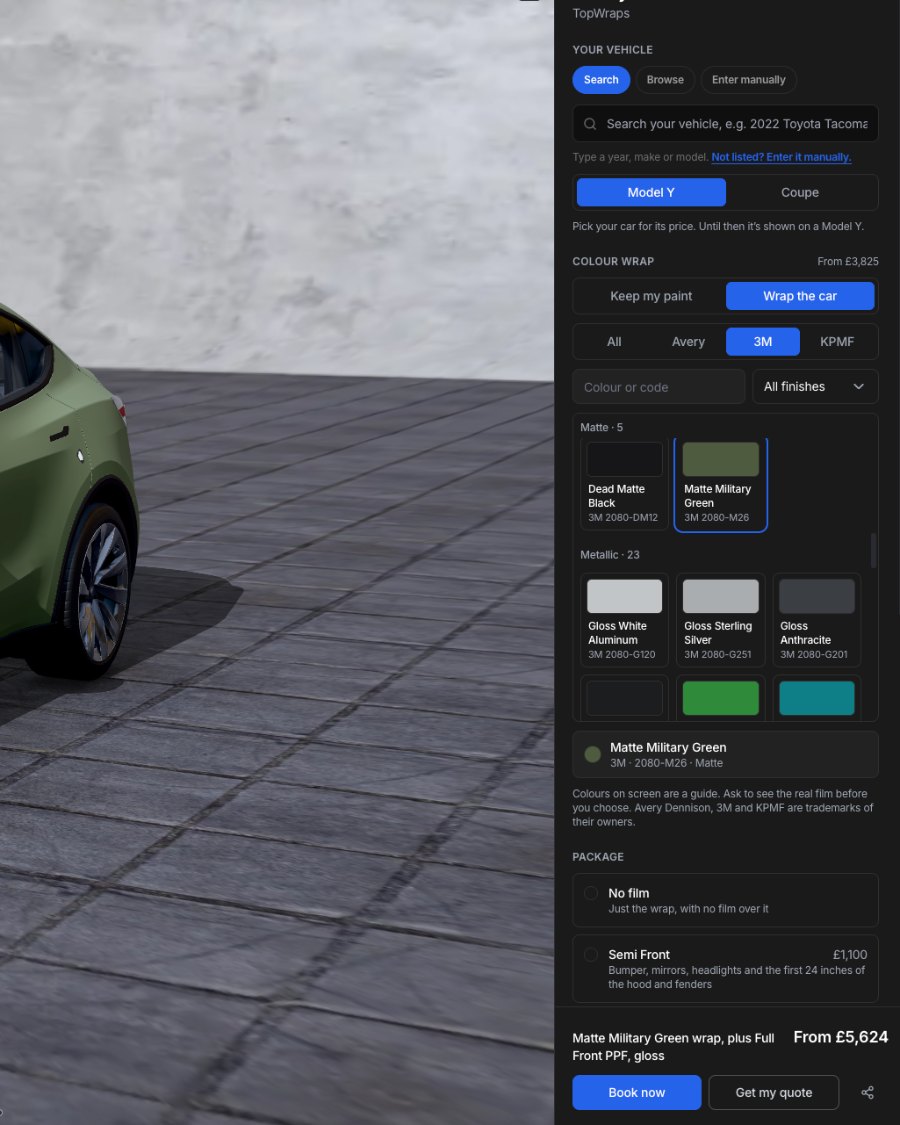
Task: Click the TopWraps brand name
Action: click(601, 13)
